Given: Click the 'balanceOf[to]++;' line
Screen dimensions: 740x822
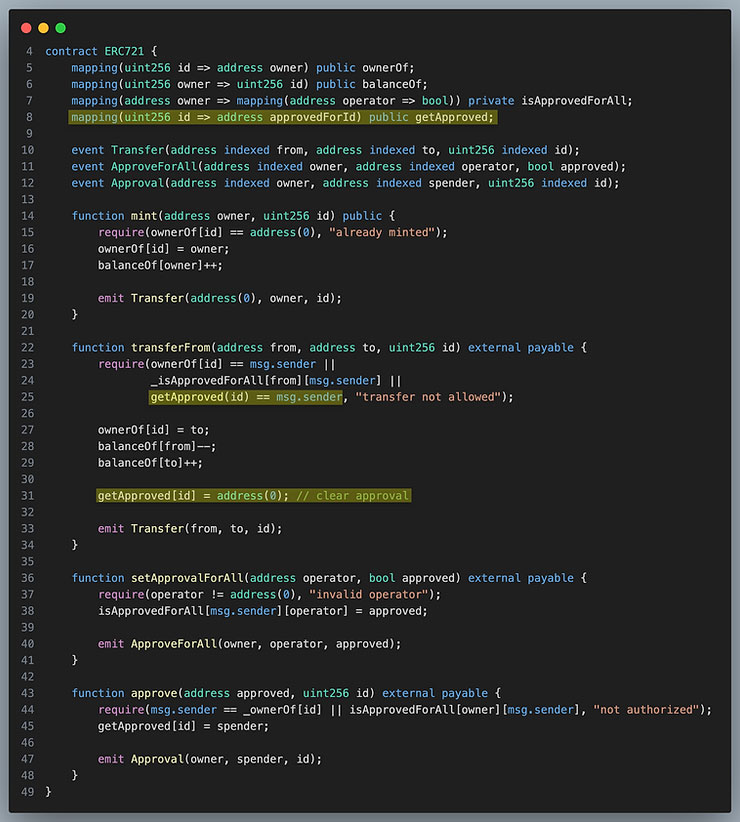Looking at the screenshot, I should (x=150, y=463).
